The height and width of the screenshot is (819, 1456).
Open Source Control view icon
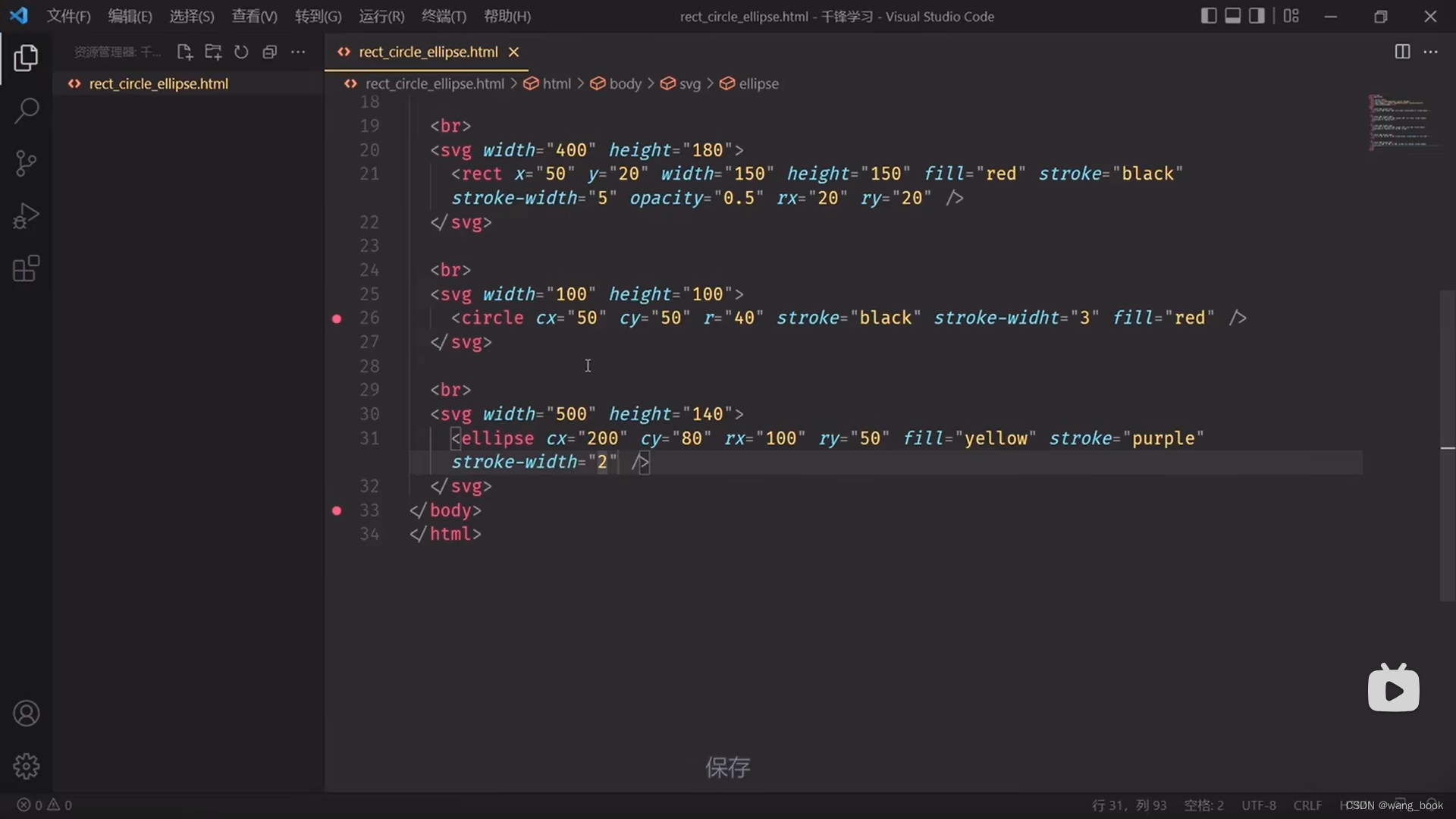pos(26,163)
